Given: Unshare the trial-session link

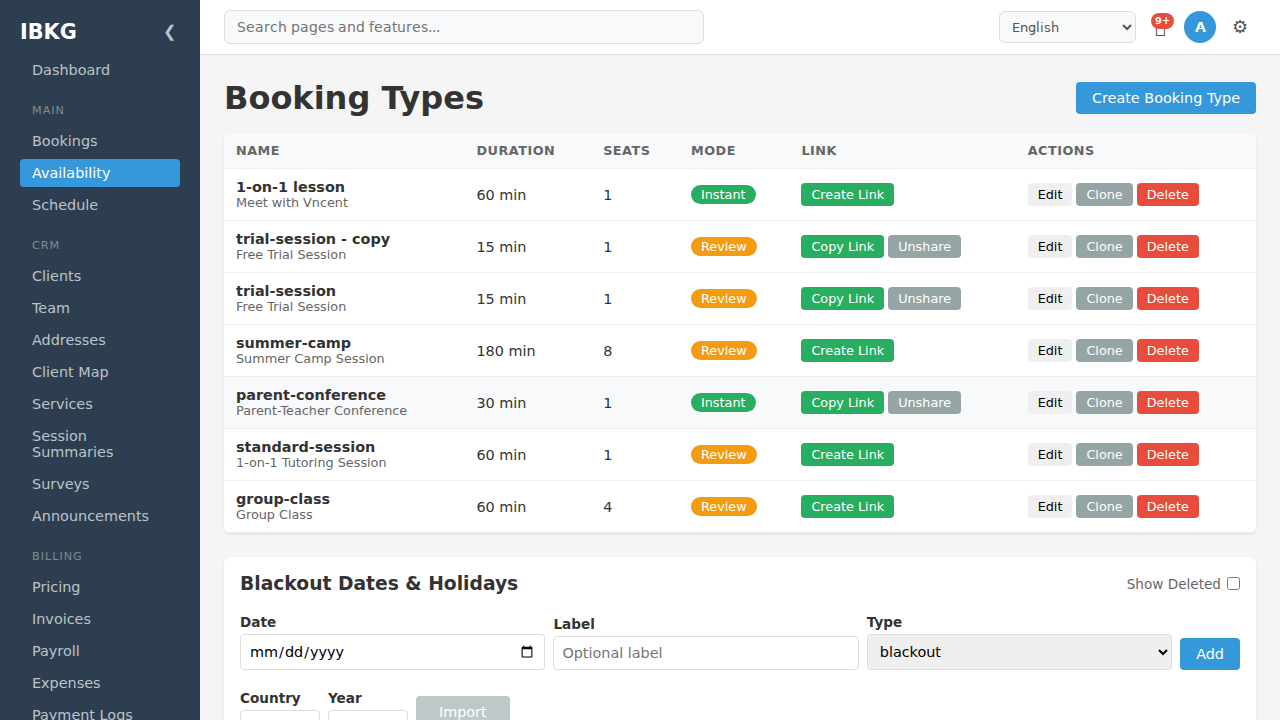Looking at the screenshot, I should pyautogui.click(x=924, y=299).
